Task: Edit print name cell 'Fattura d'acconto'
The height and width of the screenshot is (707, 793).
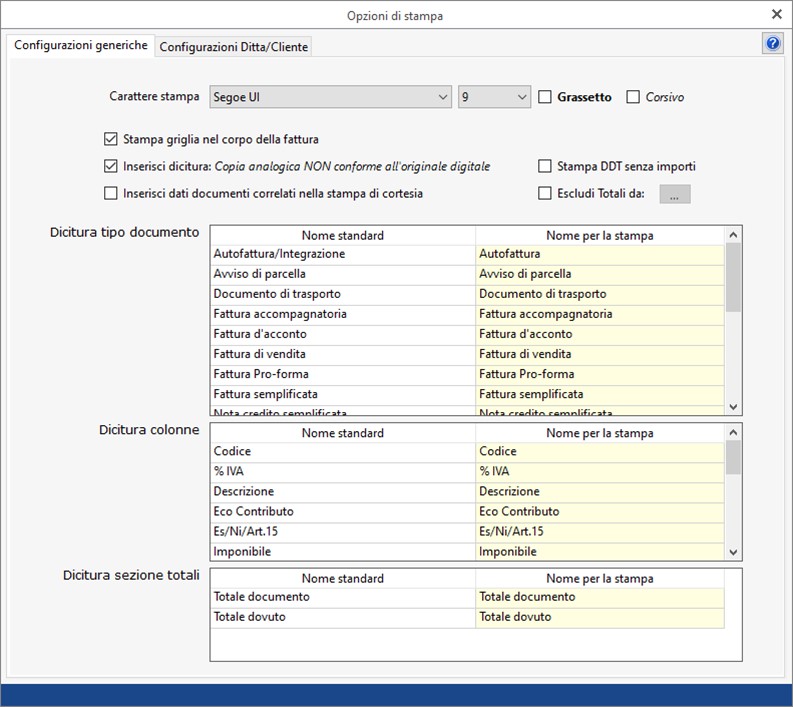Action: point(600,334)
